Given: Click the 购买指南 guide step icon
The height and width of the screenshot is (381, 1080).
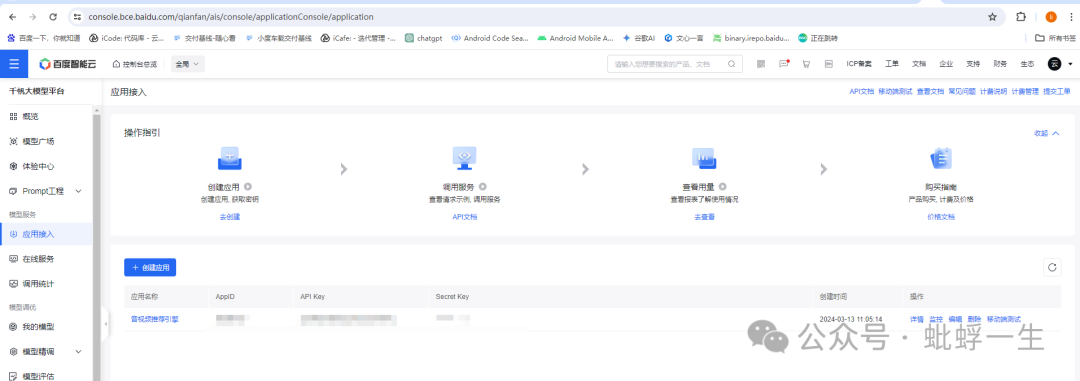Looking at the screenshot, I should [x=941, y=158].
